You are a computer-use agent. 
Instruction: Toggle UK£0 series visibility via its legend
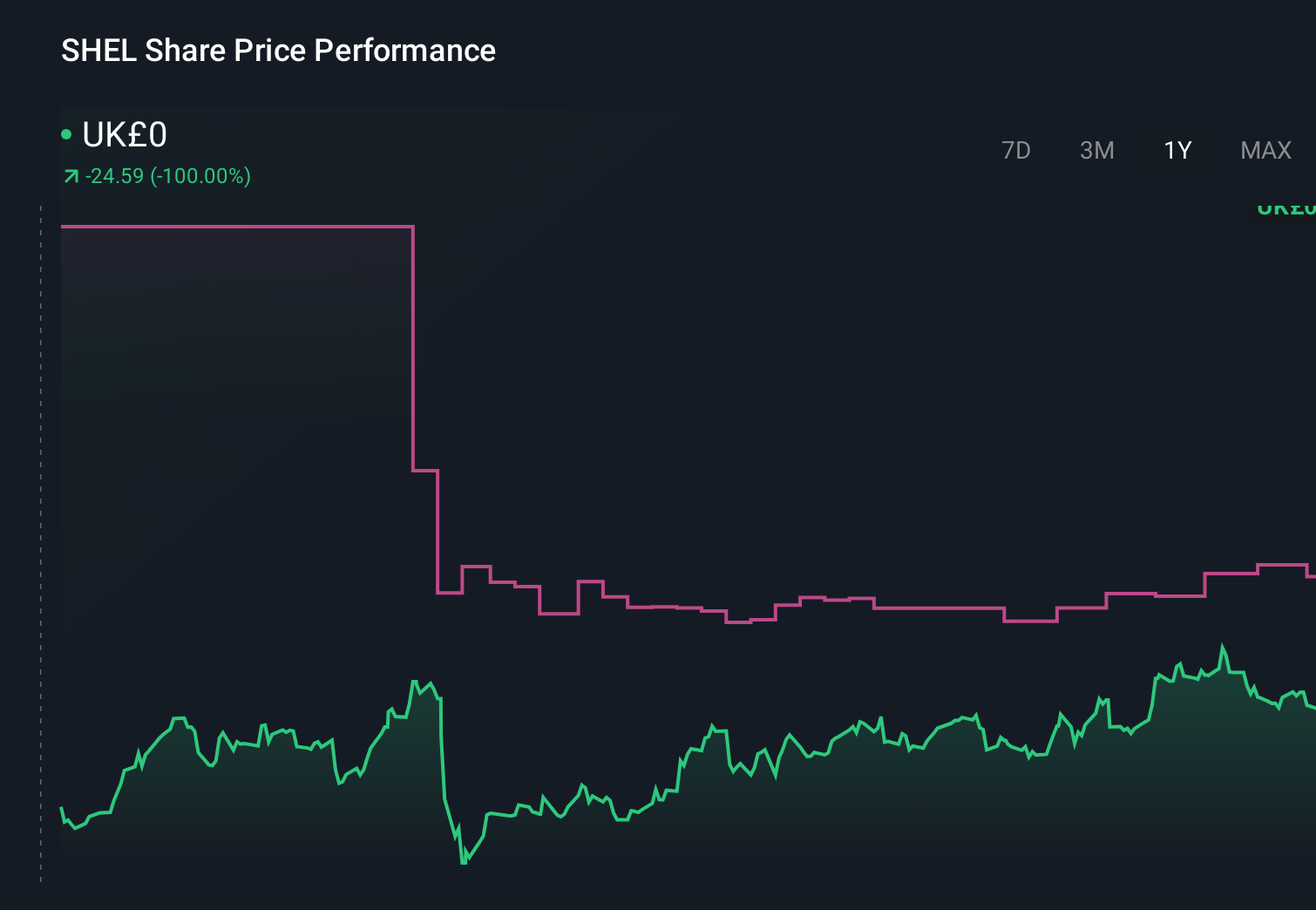point(65,135)
